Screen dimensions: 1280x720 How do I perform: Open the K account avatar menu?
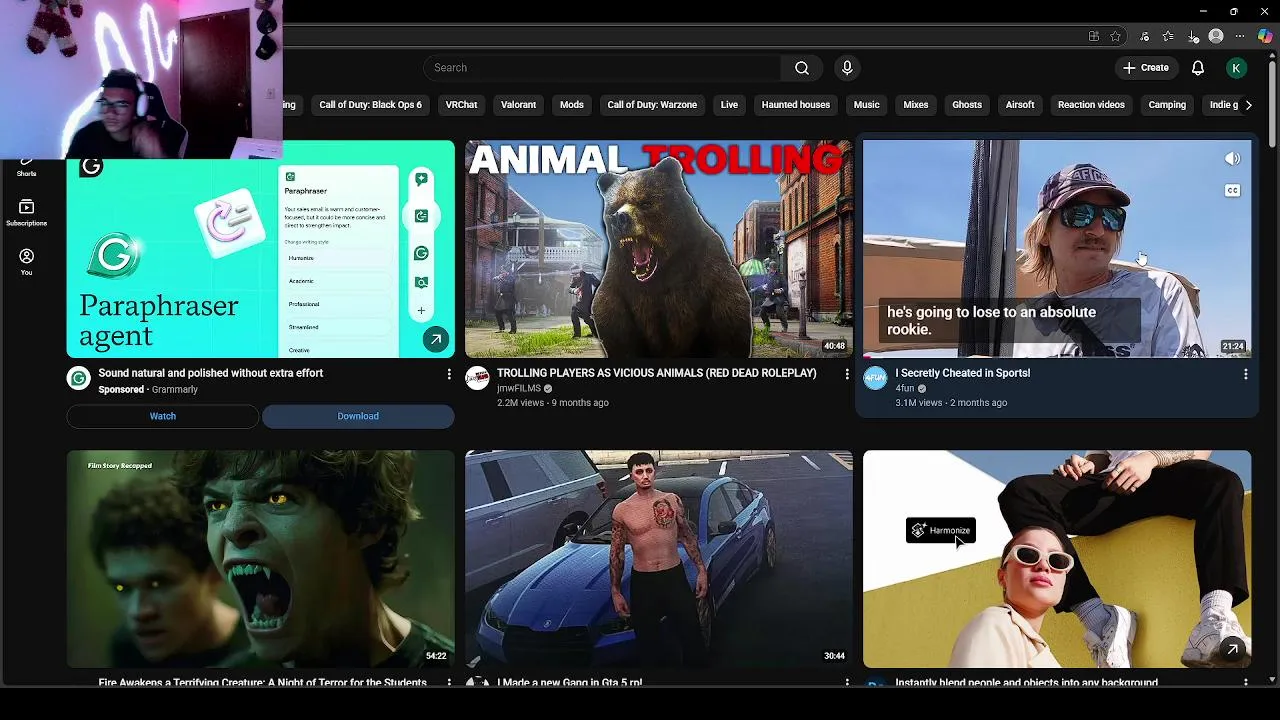click(1237, 68)
